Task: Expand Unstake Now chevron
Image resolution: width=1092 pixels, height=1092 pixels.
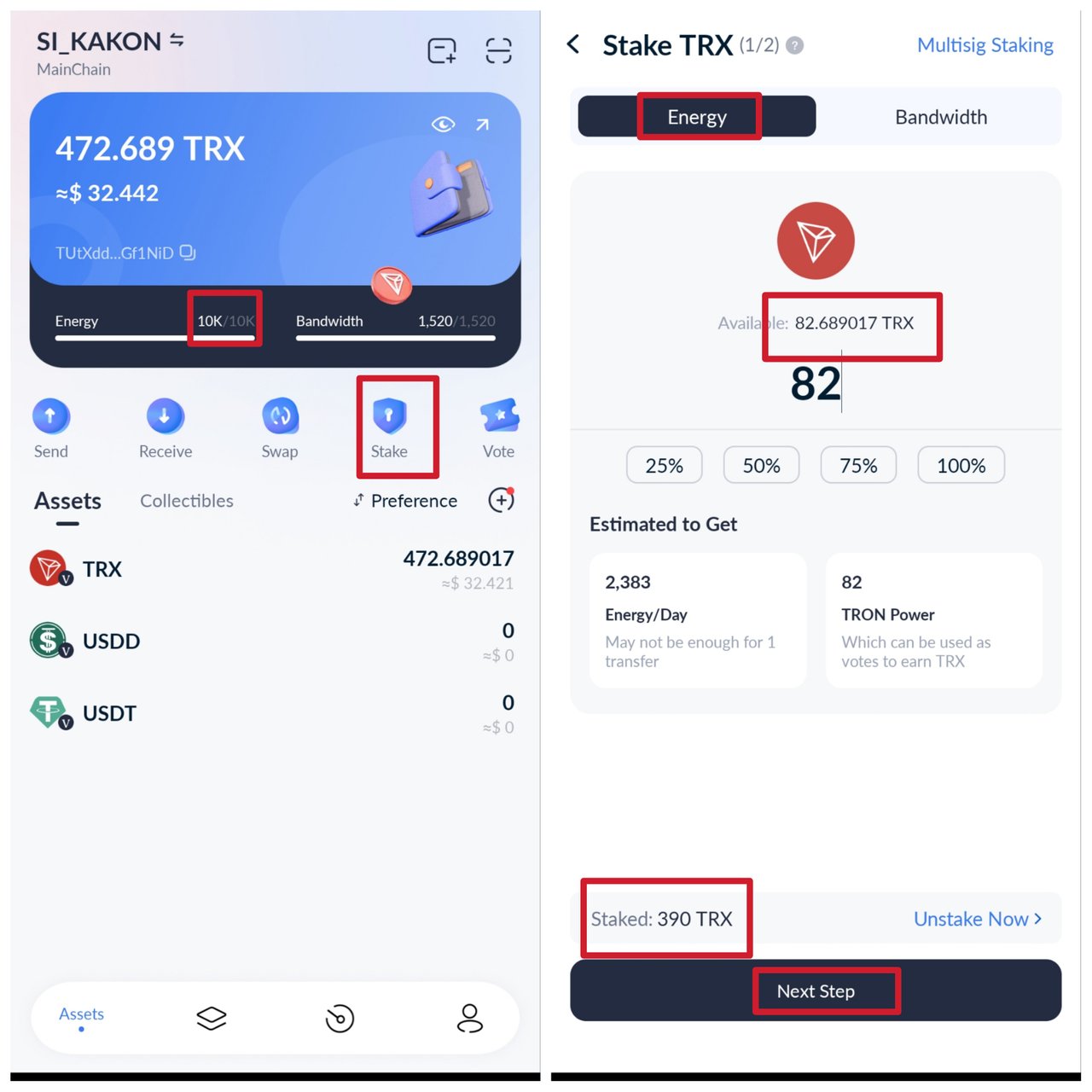Action: [1038, 919]
